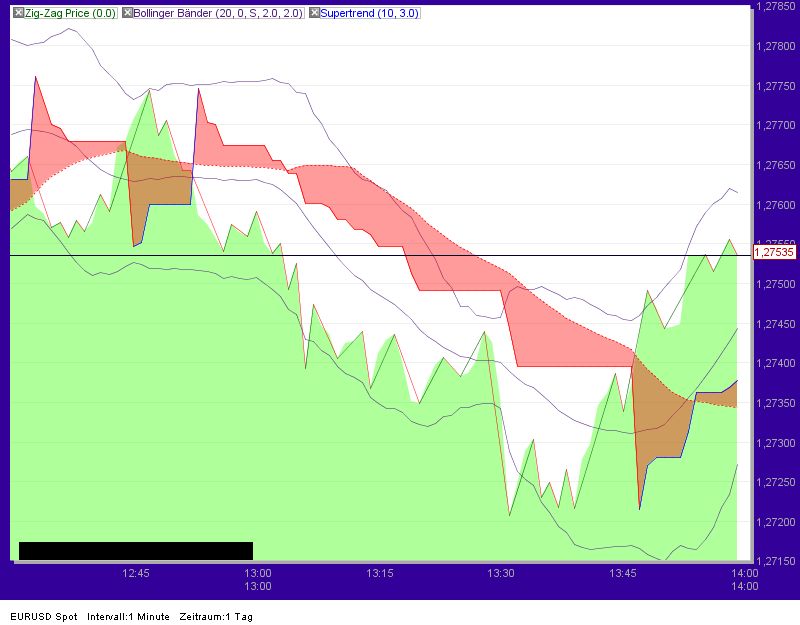Remove the Supertrend indicator via its X icon
The height and width of the screenshot is (625, 800).
(x=316, y=14)
